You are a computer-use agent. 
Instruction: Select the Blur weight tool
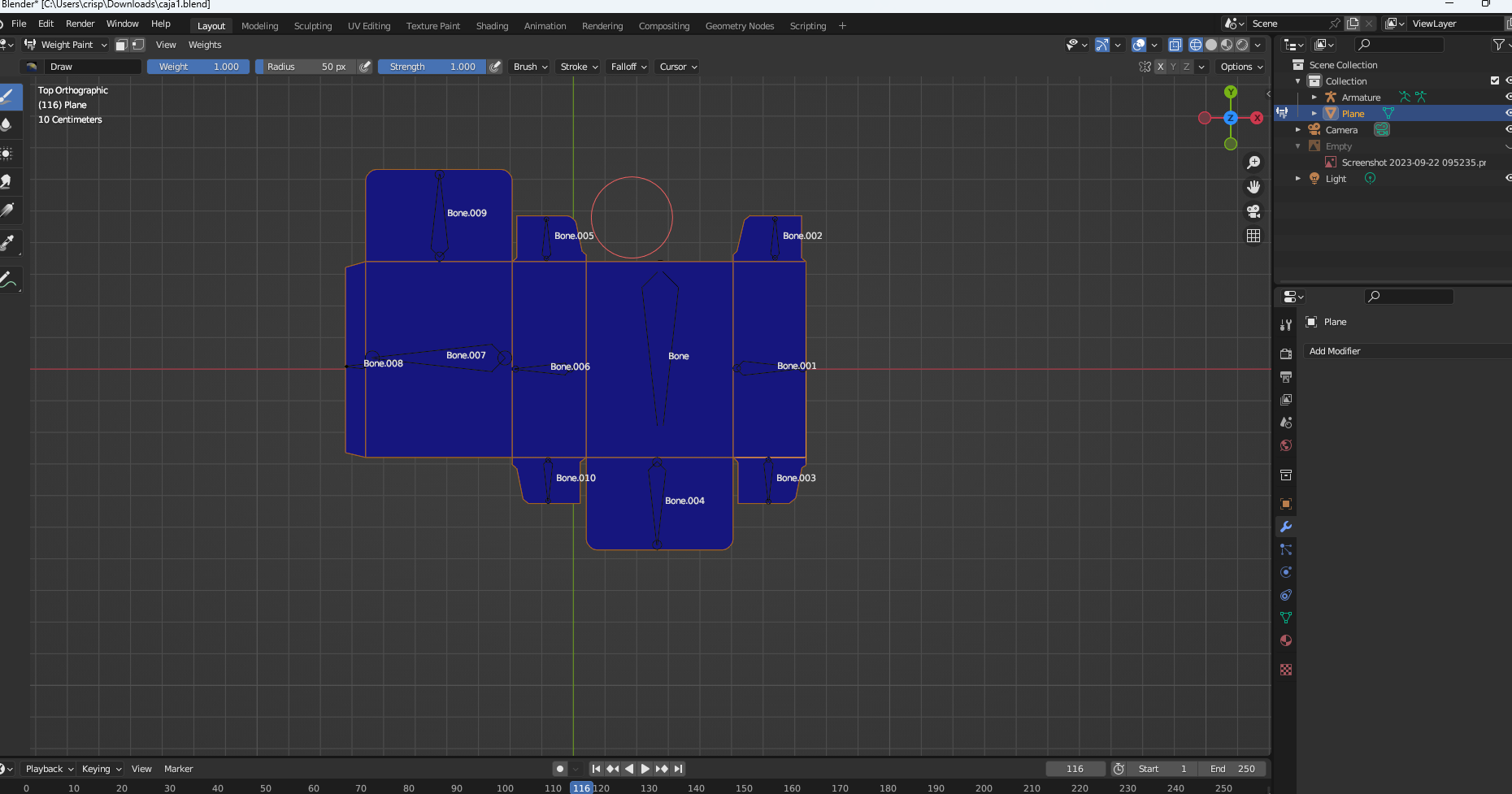tap(8, 124)
